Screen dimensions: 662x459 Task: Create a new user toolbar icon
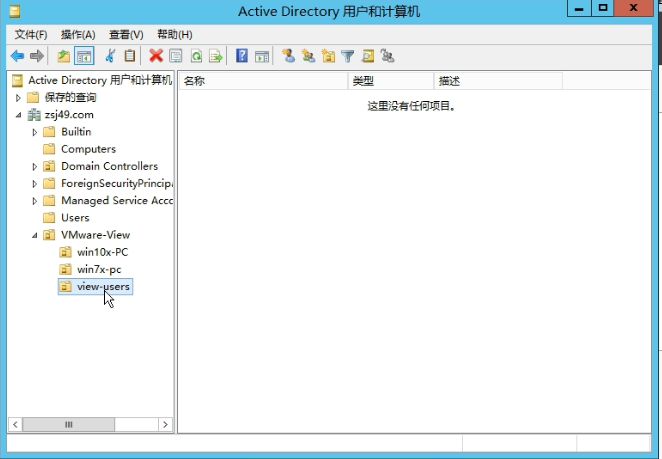click(288, 56)
